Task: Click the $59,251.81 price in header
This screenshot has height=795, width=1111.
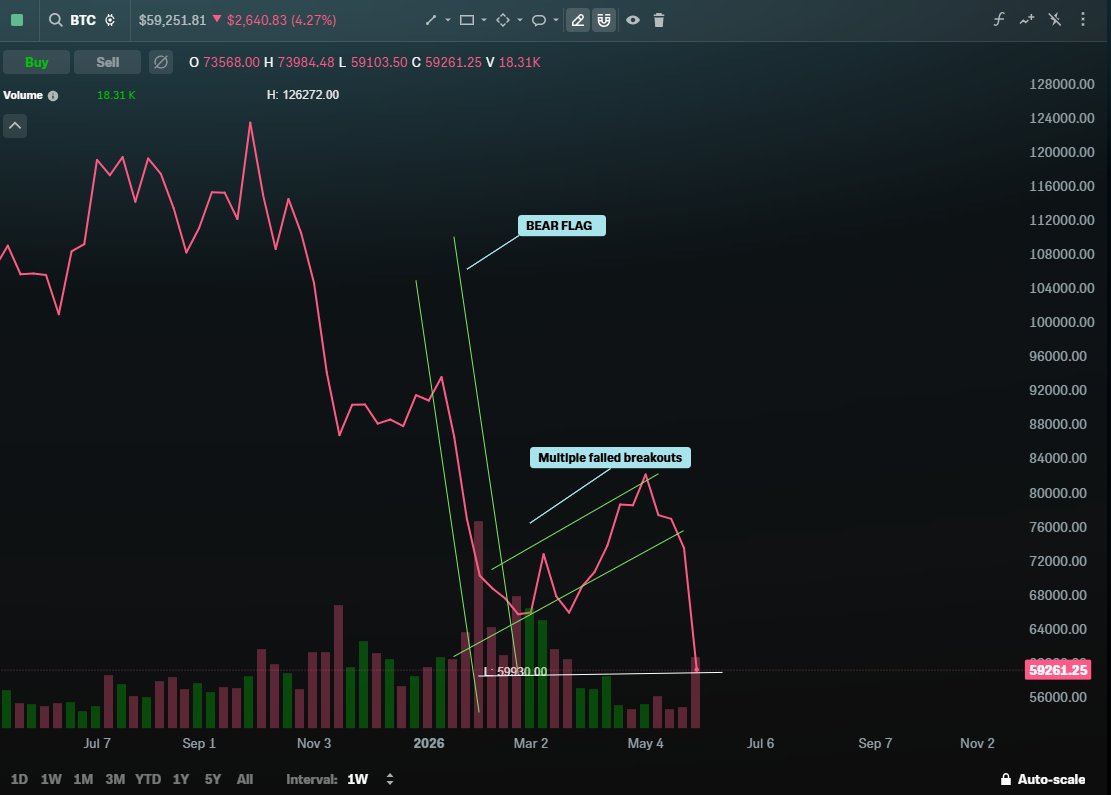Action: coord(172,20)
